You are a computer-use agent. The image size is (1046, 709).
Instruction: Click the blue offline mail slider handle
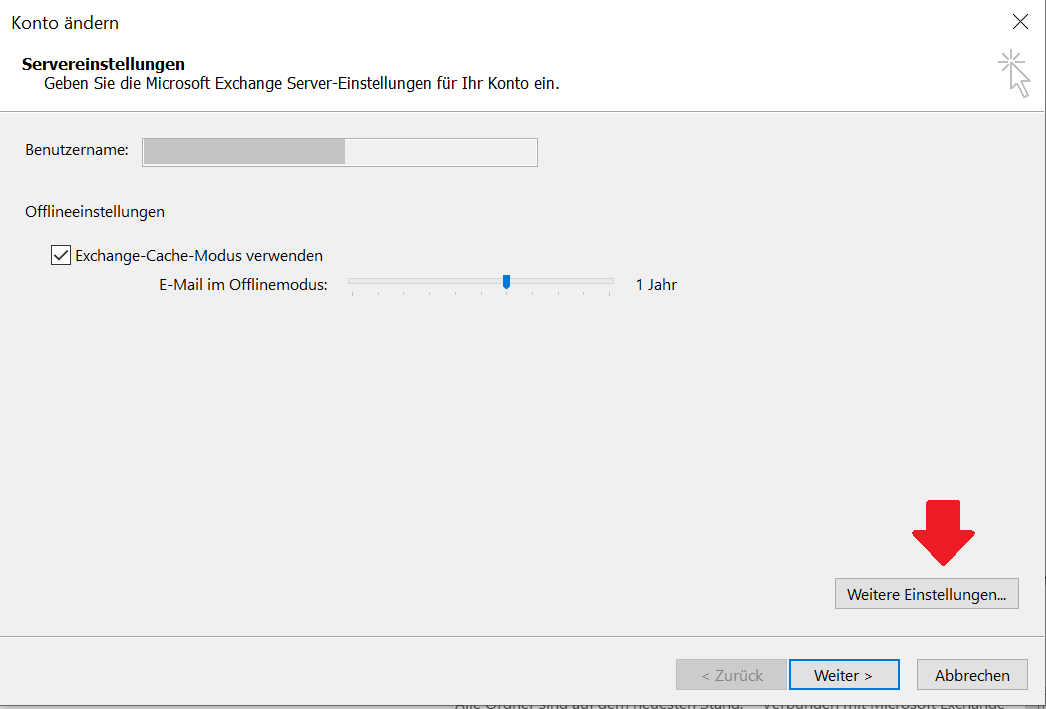coord(506,282)
